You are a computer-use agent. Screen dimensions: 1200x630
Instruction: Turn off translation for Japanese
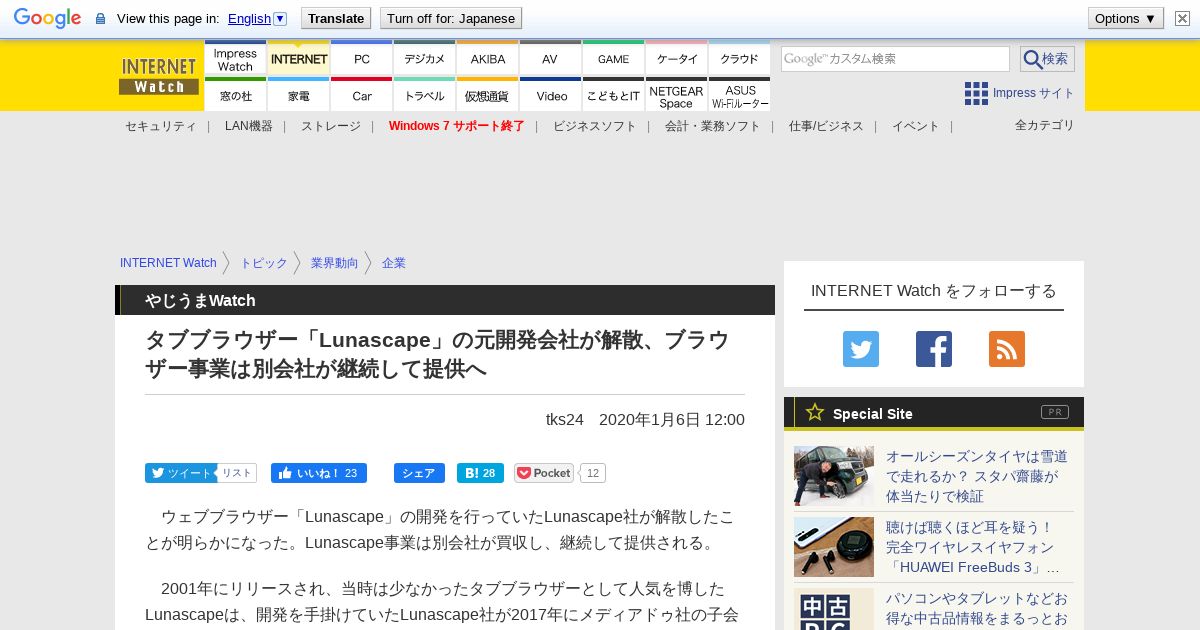tap(451, 18)
